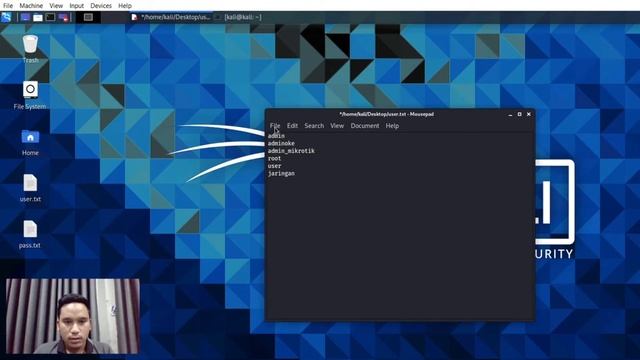Screen dimensions: 640x360
Task: Open the Kali applications menu icon
Action: (6, 17)
